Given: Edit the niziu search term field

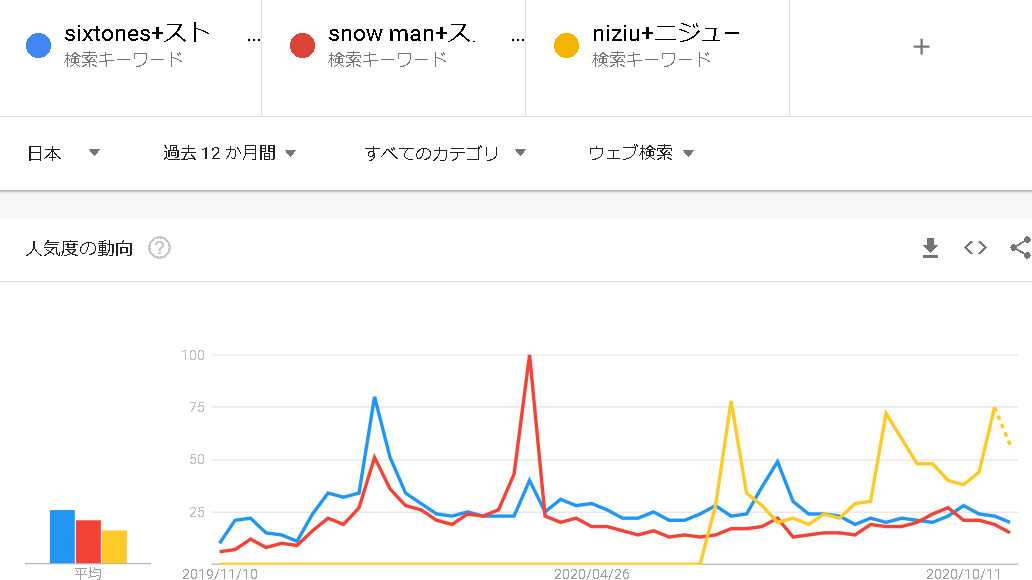Looking at the screenshot, I should click(x=665, y=33).
